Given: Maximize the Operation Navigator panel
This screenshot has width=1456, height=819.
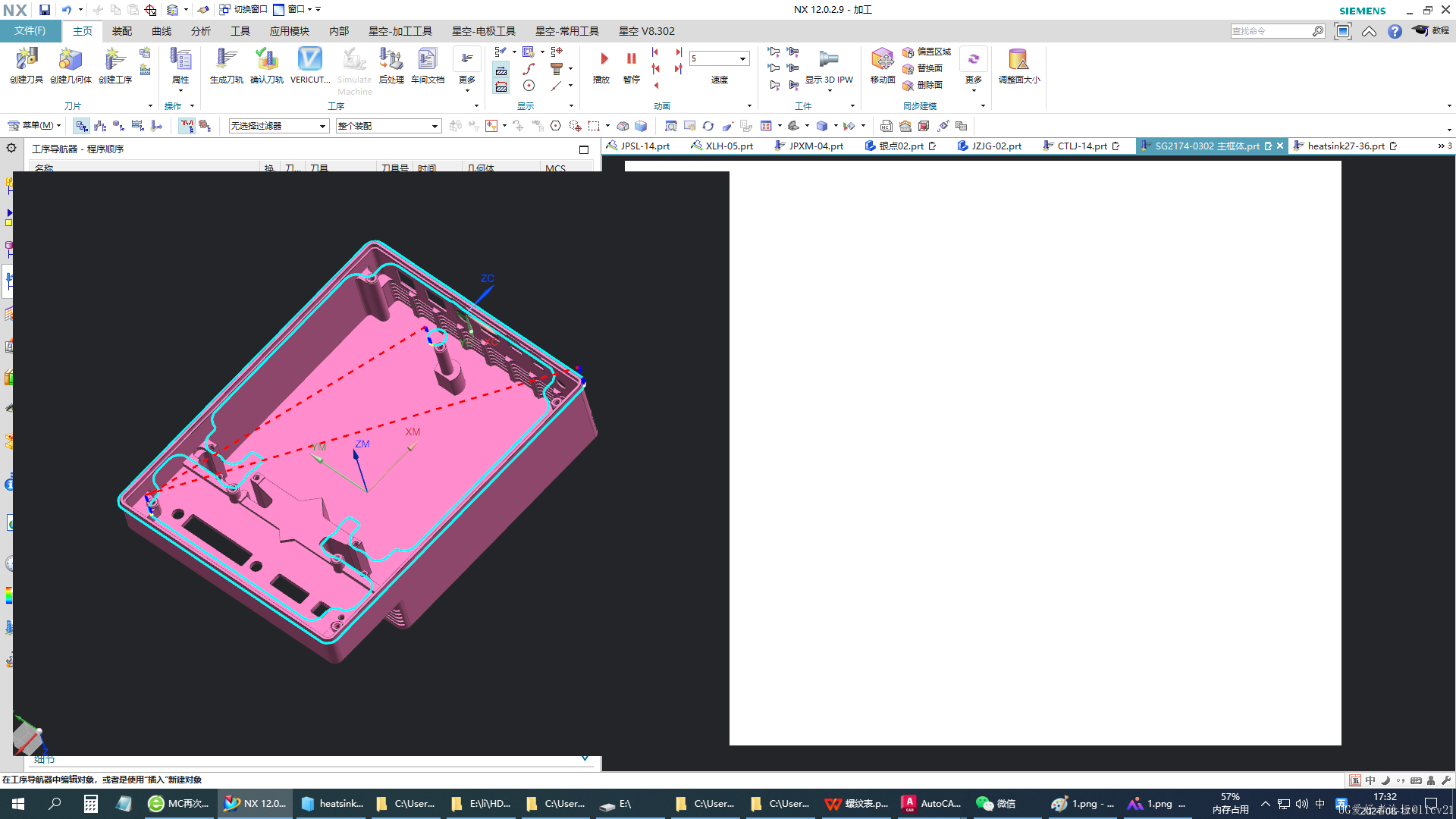Looking at the screenshot, I should (584, 149).
